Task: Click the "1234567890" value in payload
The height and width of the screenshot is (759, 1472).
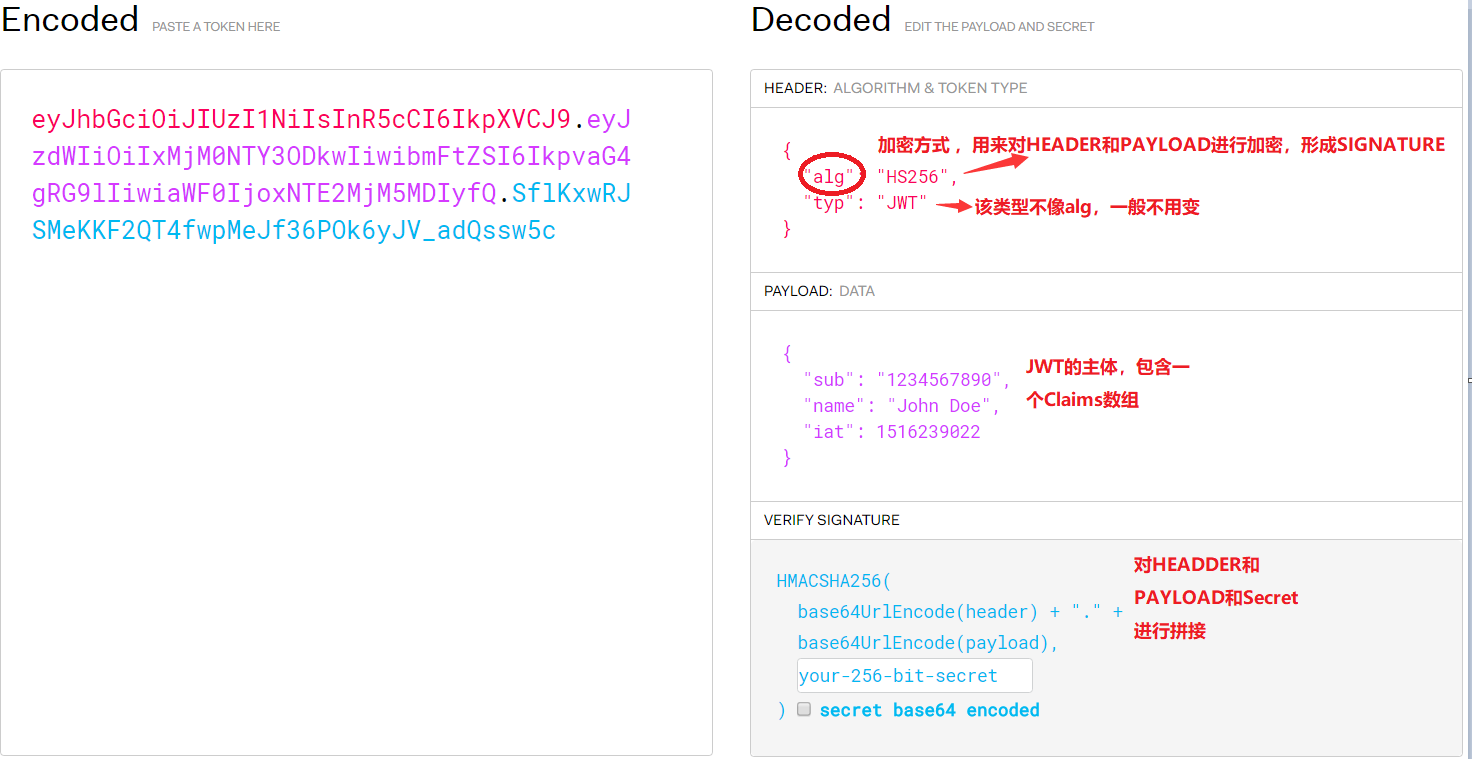Action: pos(939,380)
